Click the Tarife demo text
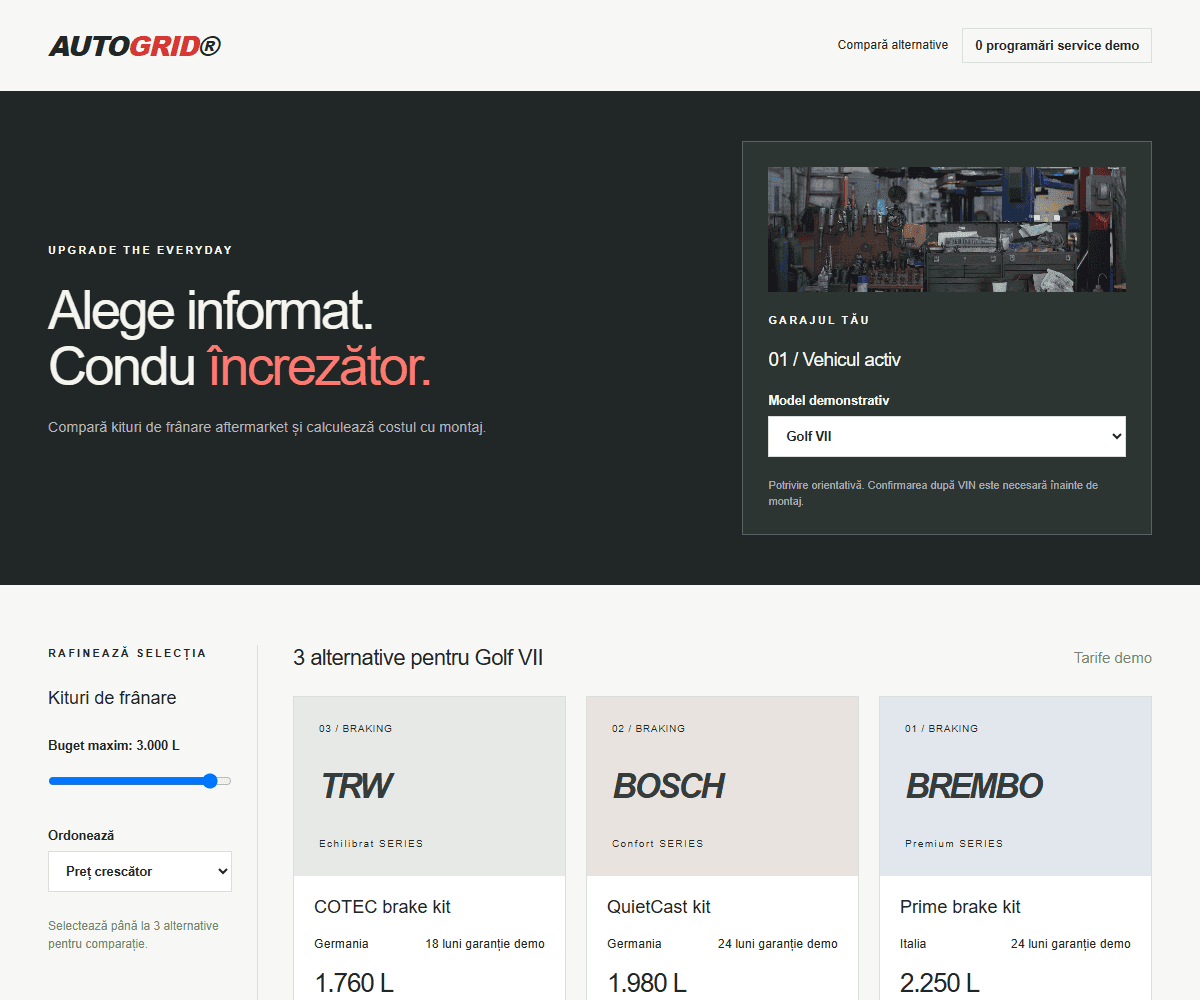This screenshot has height=1000, width=1200. click(x=1113, y=658)
